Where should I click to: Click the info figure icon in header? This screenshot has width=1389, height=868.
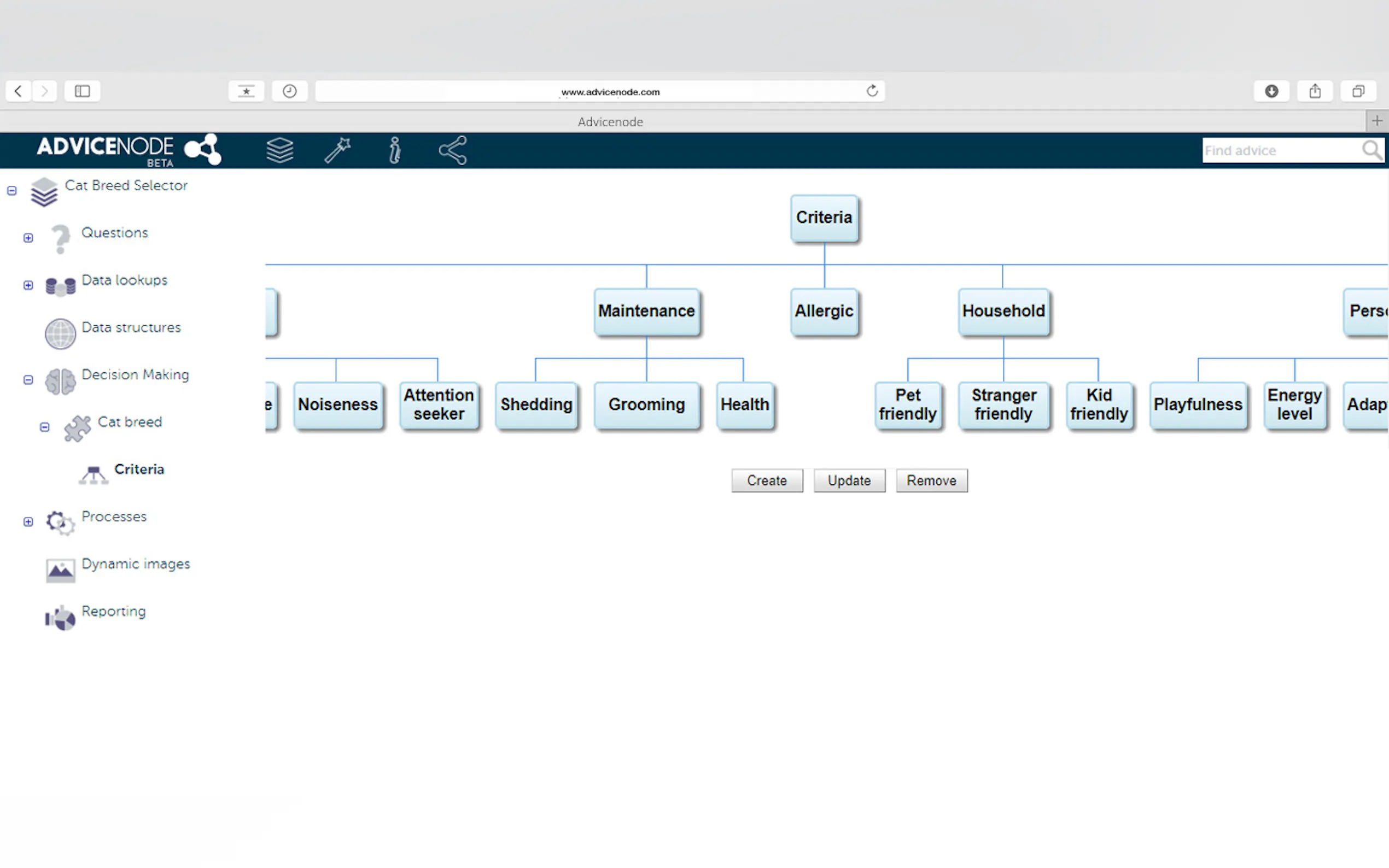(394, 150)
